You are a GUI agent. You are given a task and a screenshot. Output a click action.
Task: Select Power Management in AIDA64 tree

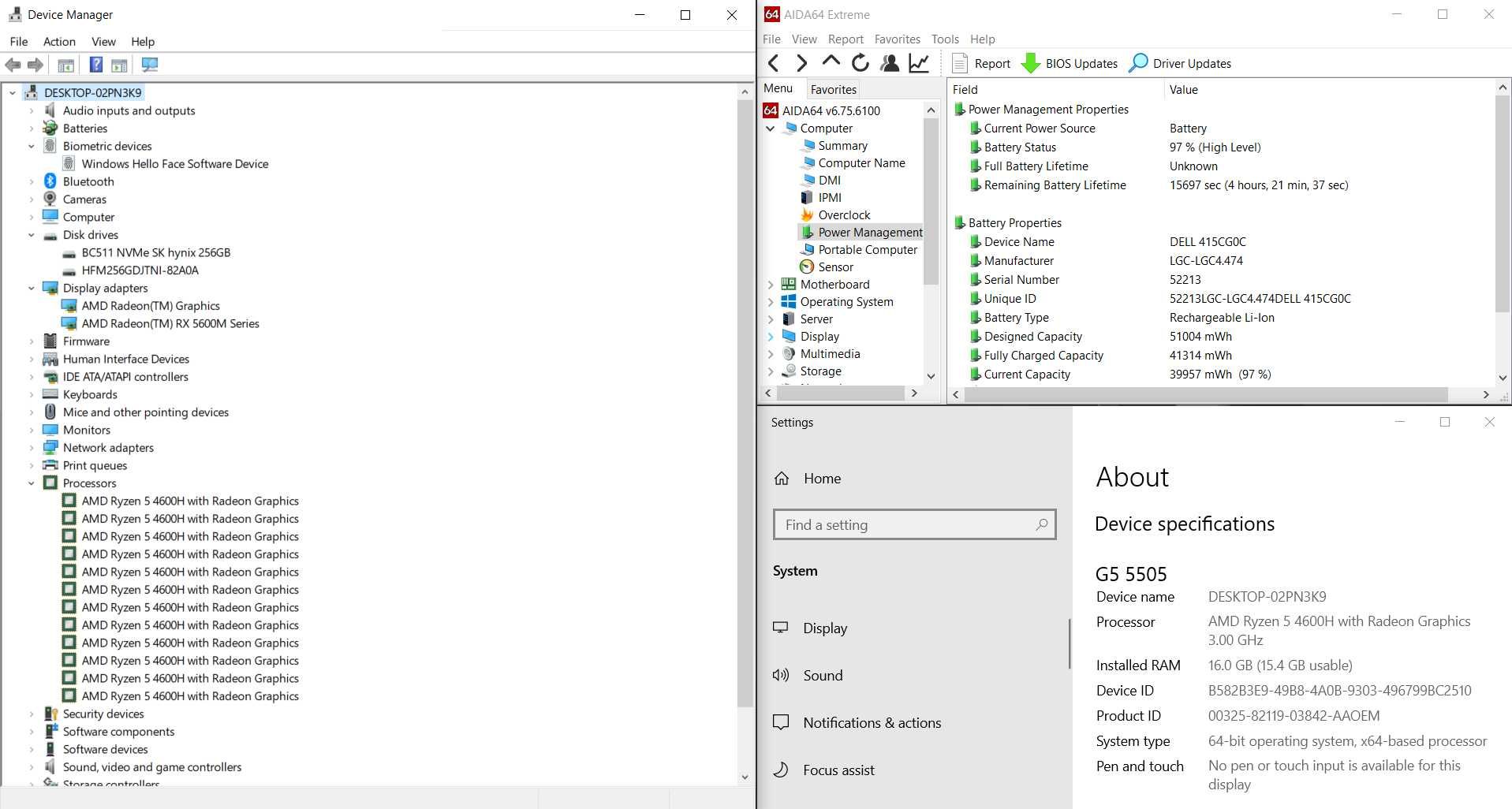[x=870, y=233]
